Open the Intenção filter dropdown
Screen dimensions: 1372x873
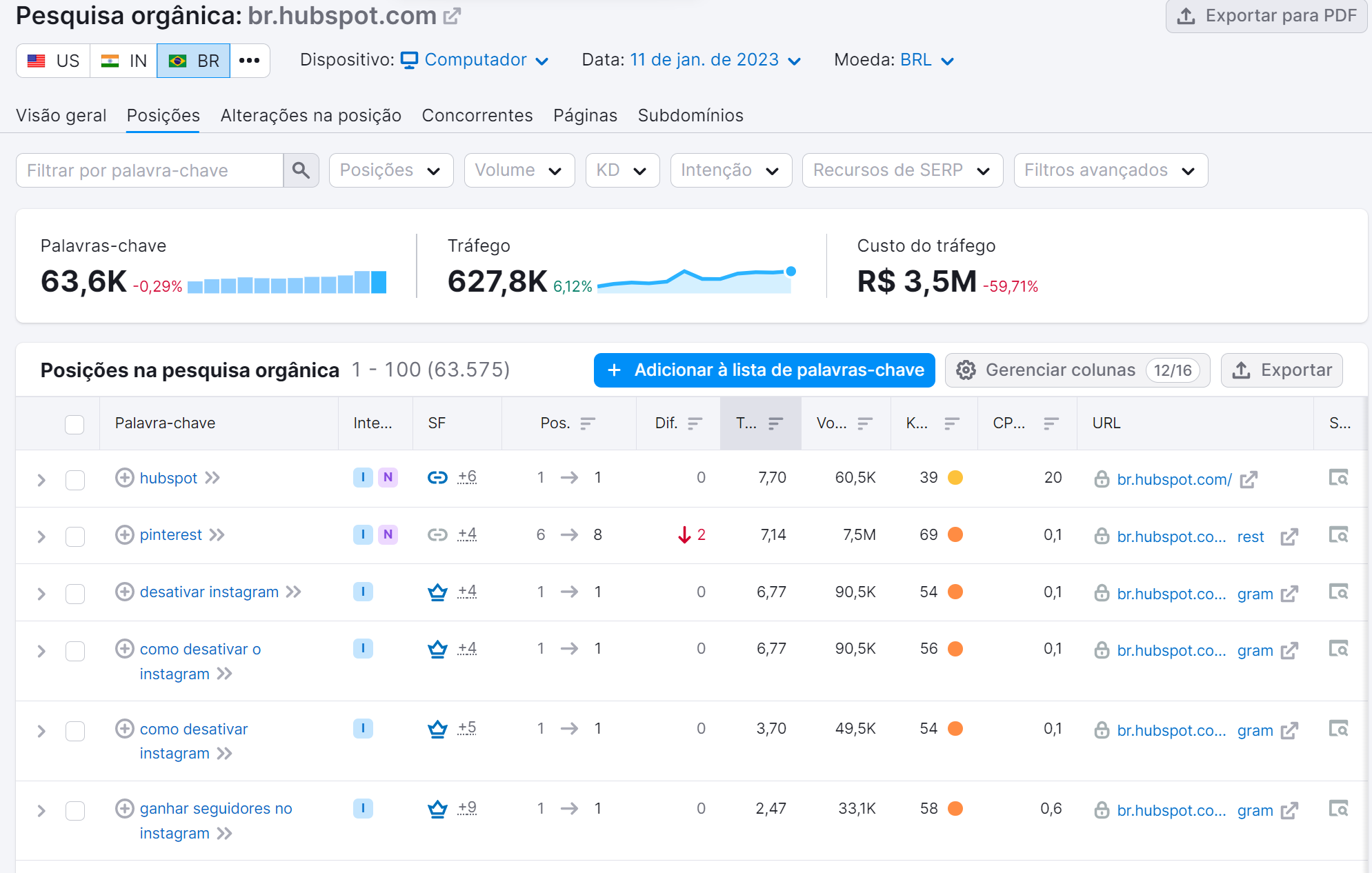730,170
